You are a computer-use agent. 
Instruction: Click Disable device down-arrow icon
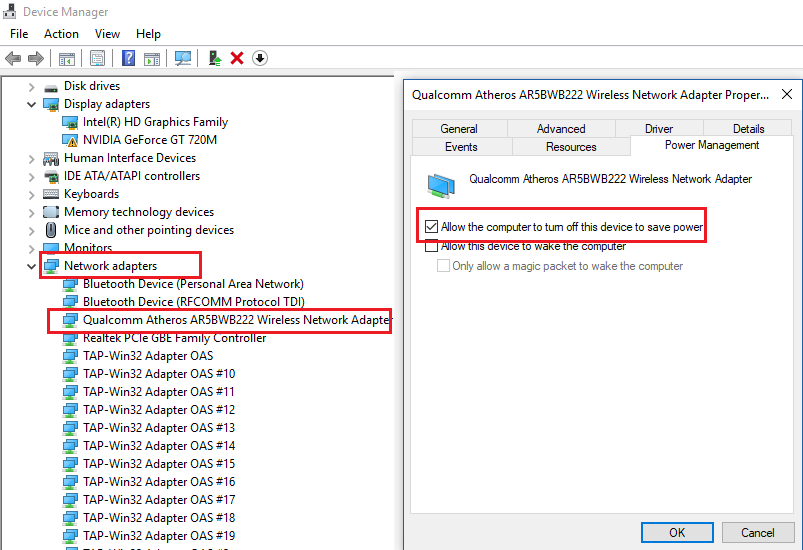(x=260, y=58)
